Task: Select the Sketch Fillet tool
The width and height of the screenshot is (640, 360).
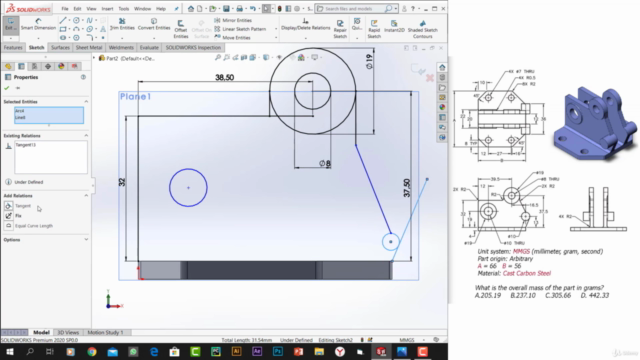Action: tap(89, 38)
